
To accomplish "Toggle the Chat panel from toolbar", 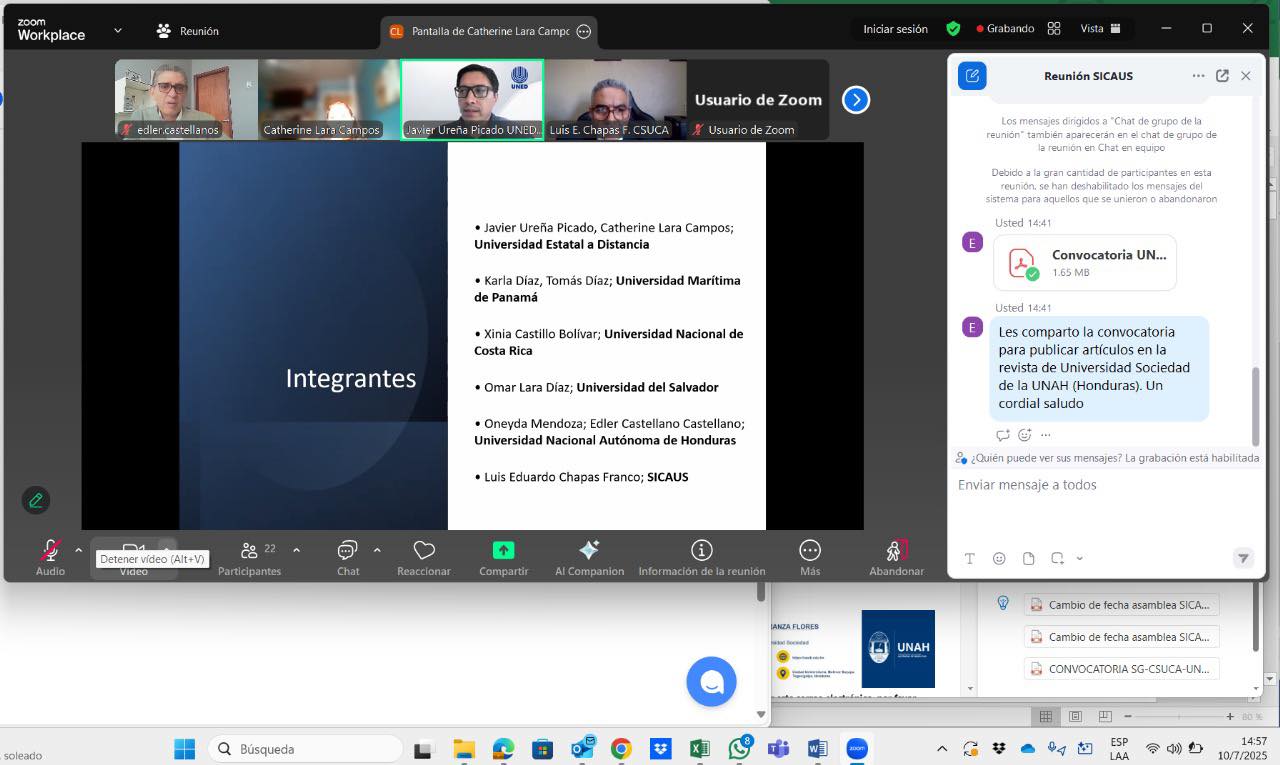I will tap(347, 551).
